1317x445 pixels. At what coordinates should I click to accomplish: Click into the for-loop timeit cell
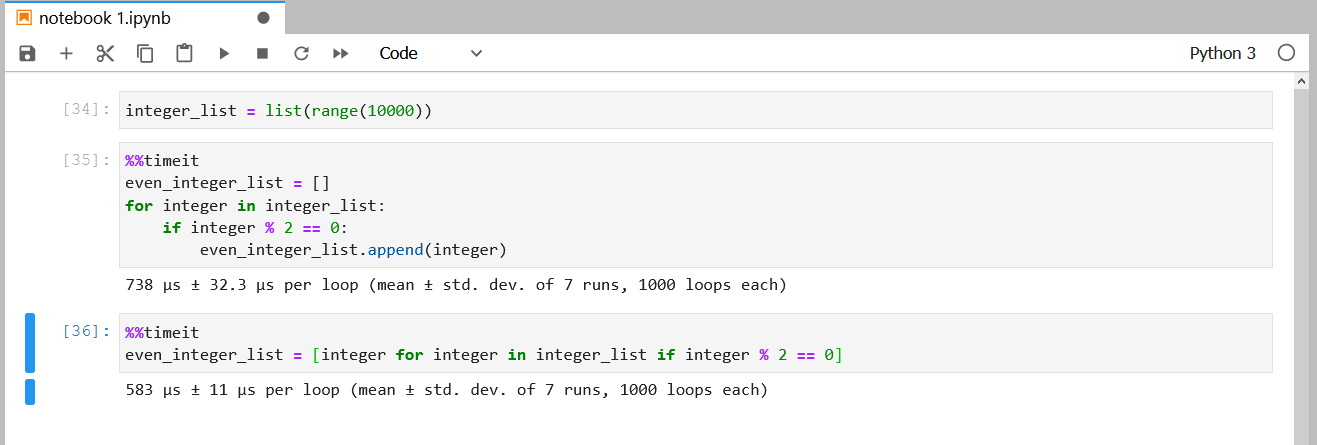[x=696, y=205]
